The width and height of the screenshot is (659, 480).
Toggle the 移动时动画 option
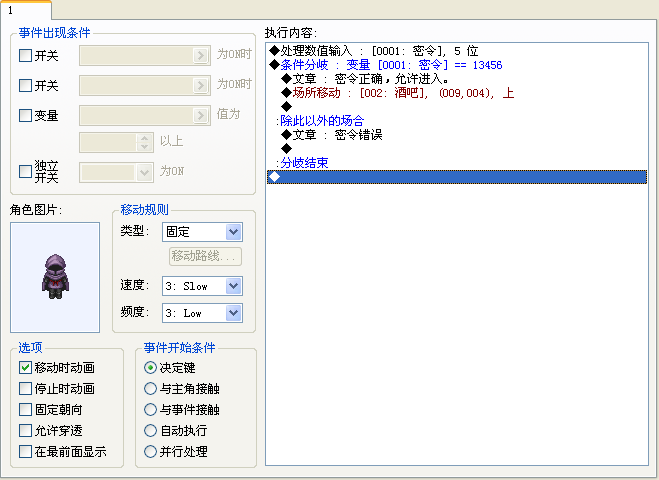(25, 368)
